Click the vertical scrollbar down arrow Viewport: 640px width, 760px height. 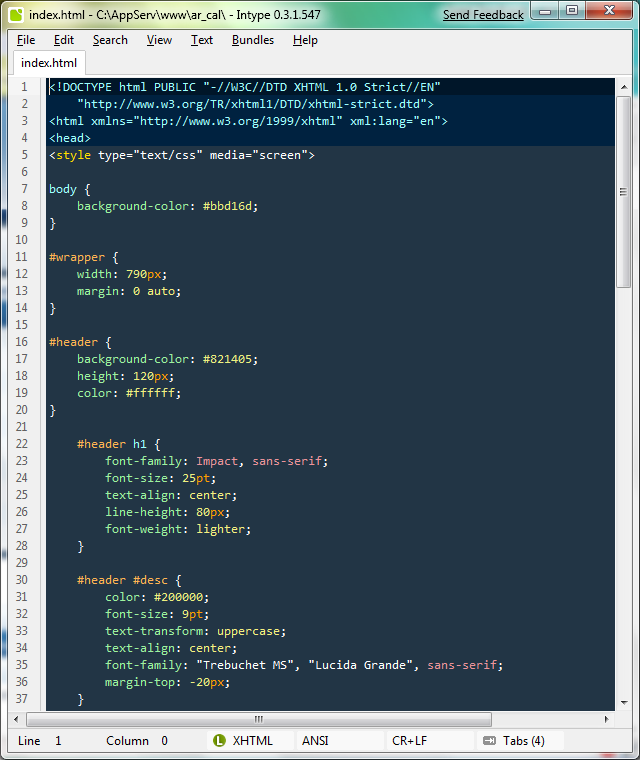[x=624, y=702]
